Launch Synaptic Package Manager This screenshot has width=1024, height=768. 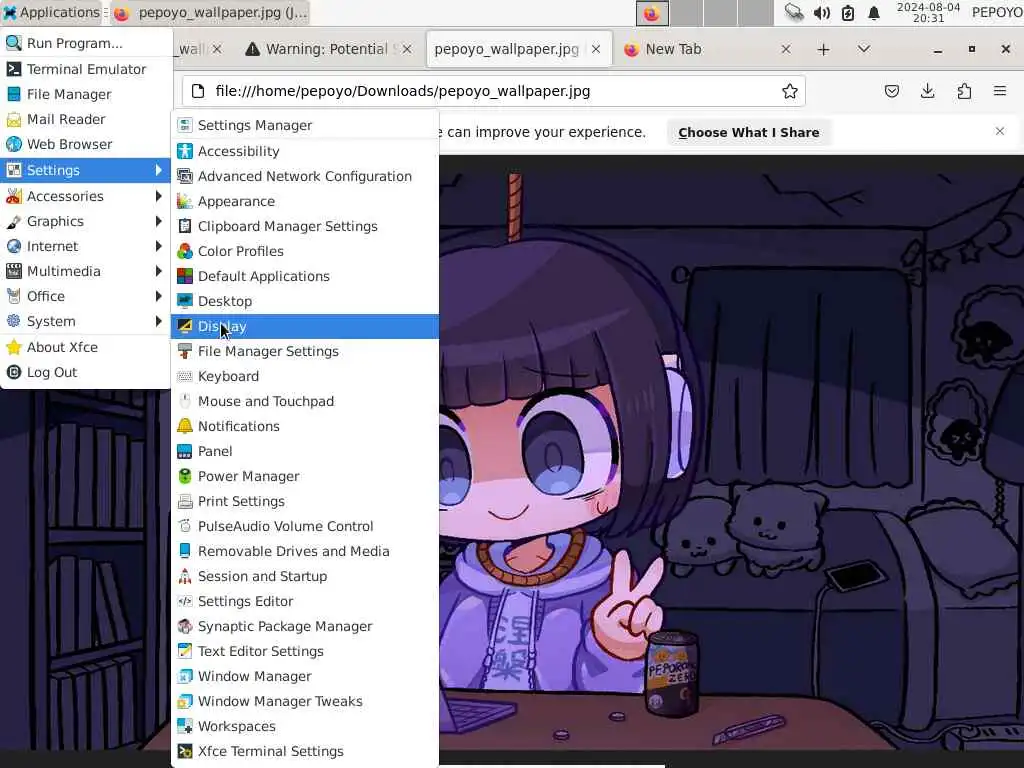pos(304,626)
